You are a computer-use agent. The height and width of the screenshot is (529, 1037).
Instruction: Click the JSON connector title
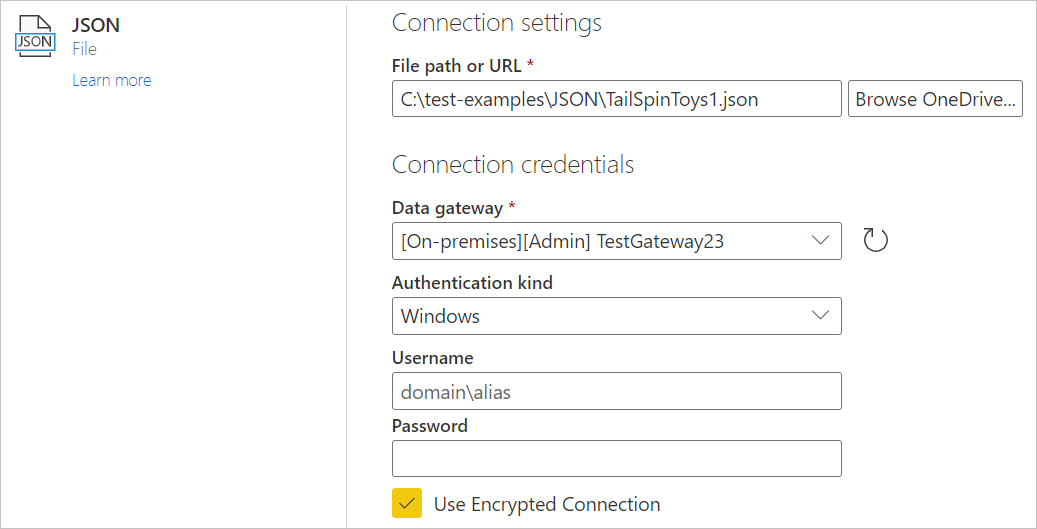96,25
